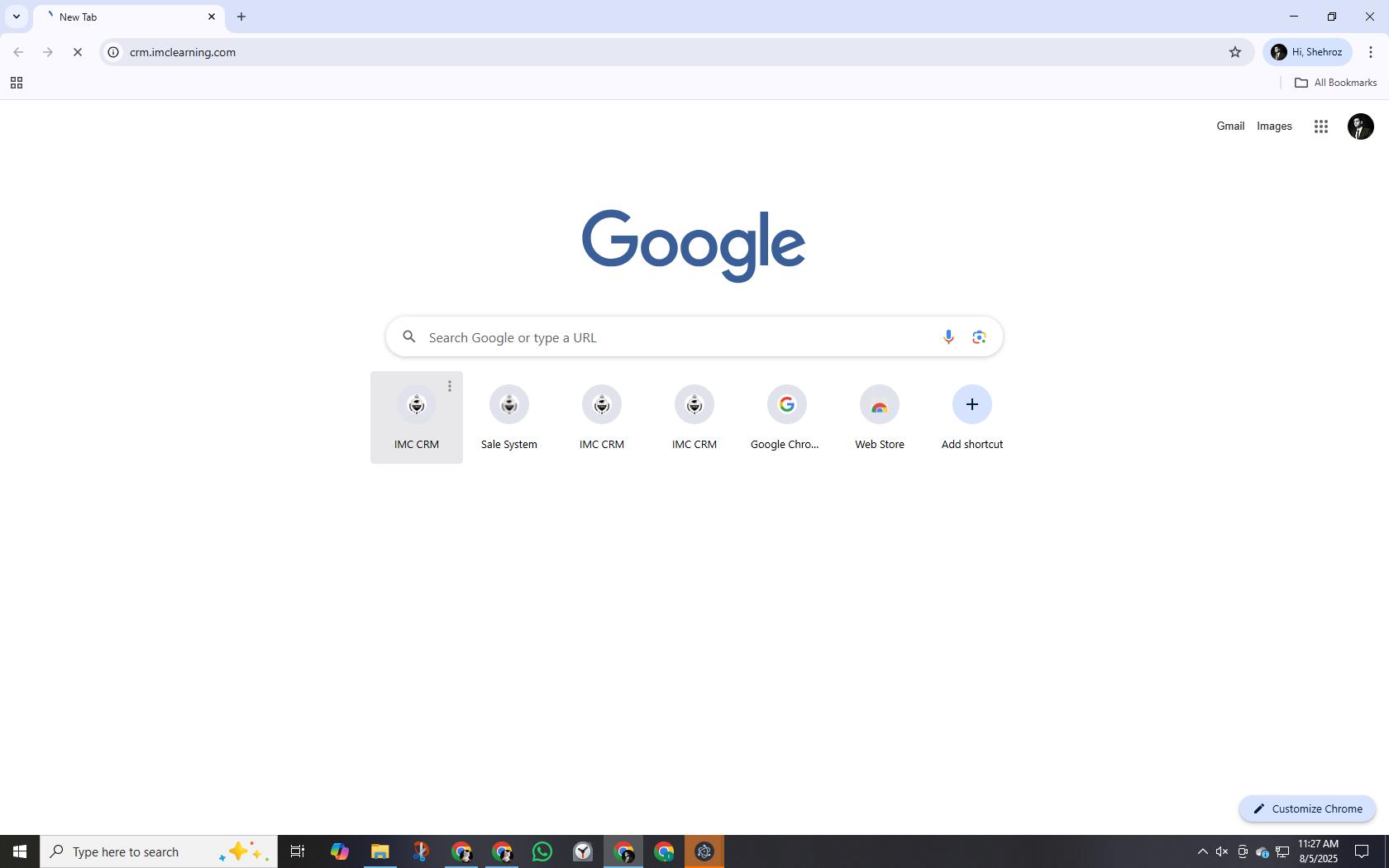Show hidden system tray icons

pos(1203,851)
